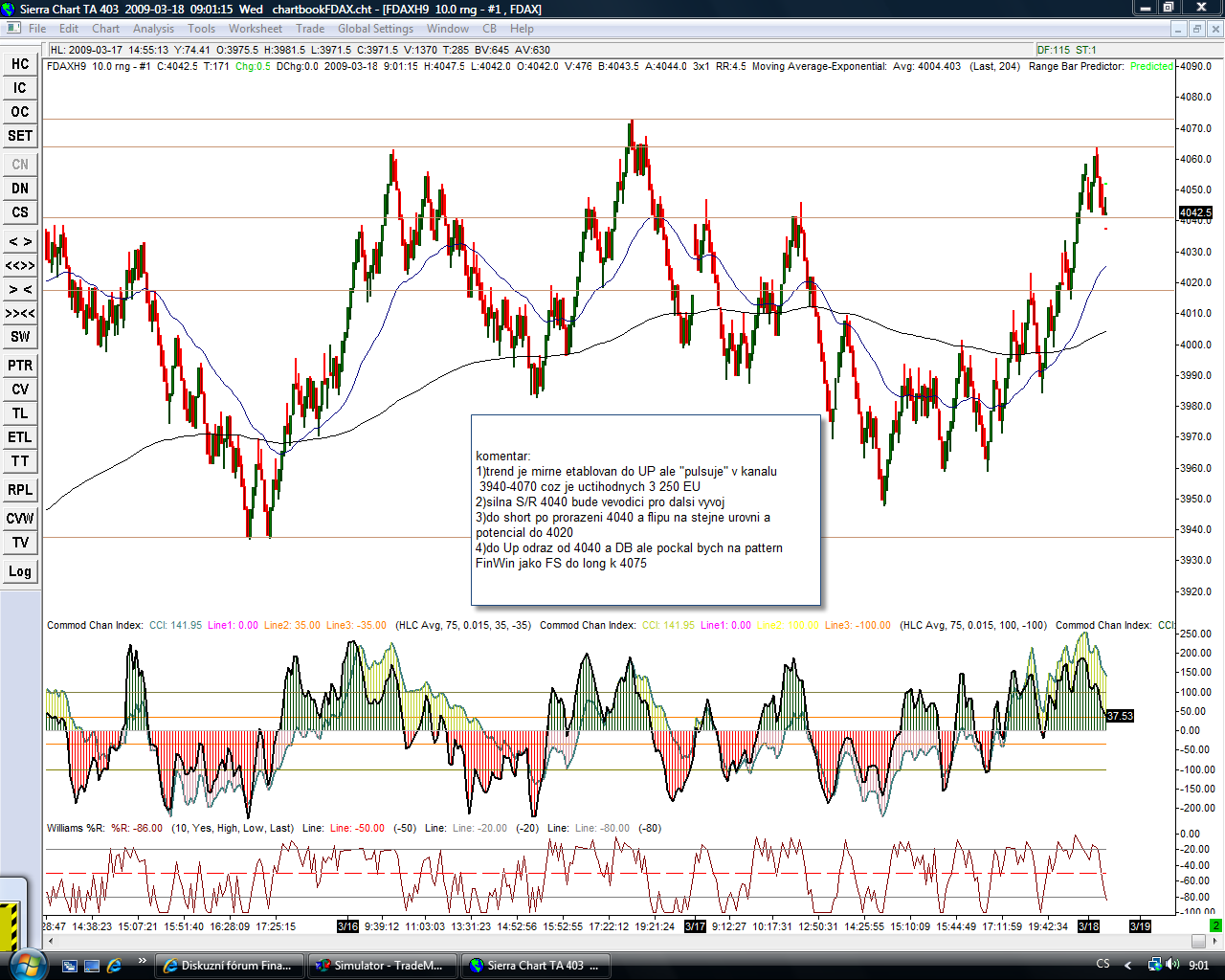Open the Window menu

pos(448,29)
